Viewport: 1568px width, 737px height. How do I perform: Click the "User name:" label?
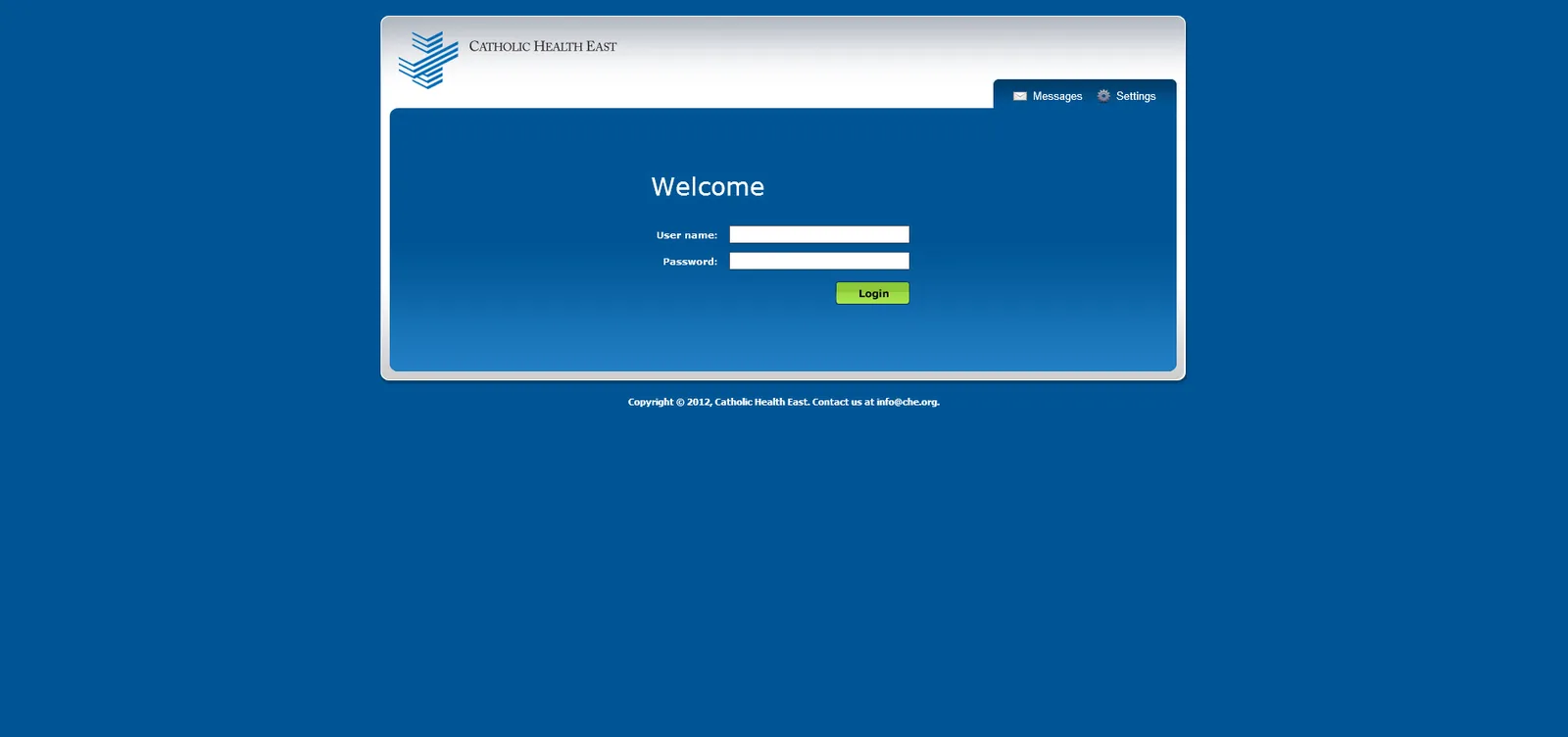pos(687,235)
